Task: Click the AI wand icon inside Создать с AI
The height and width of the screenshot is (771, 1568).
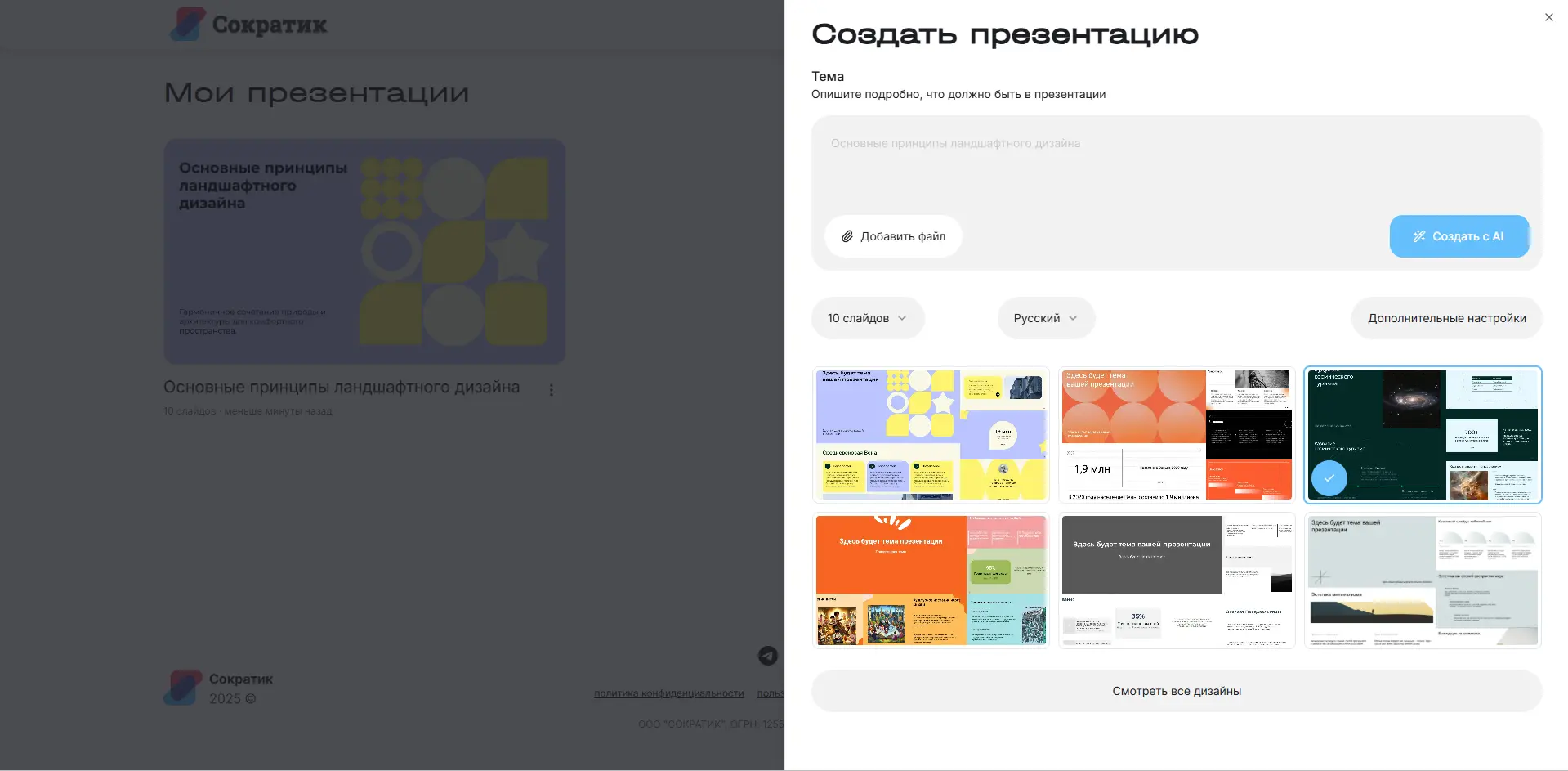Action: [x=1420, y=236]
